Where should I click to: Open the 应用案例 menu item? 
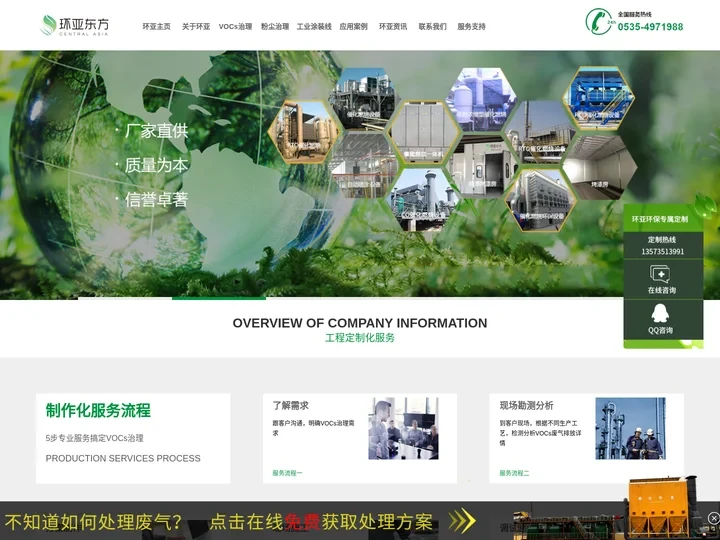pos(353,27)
